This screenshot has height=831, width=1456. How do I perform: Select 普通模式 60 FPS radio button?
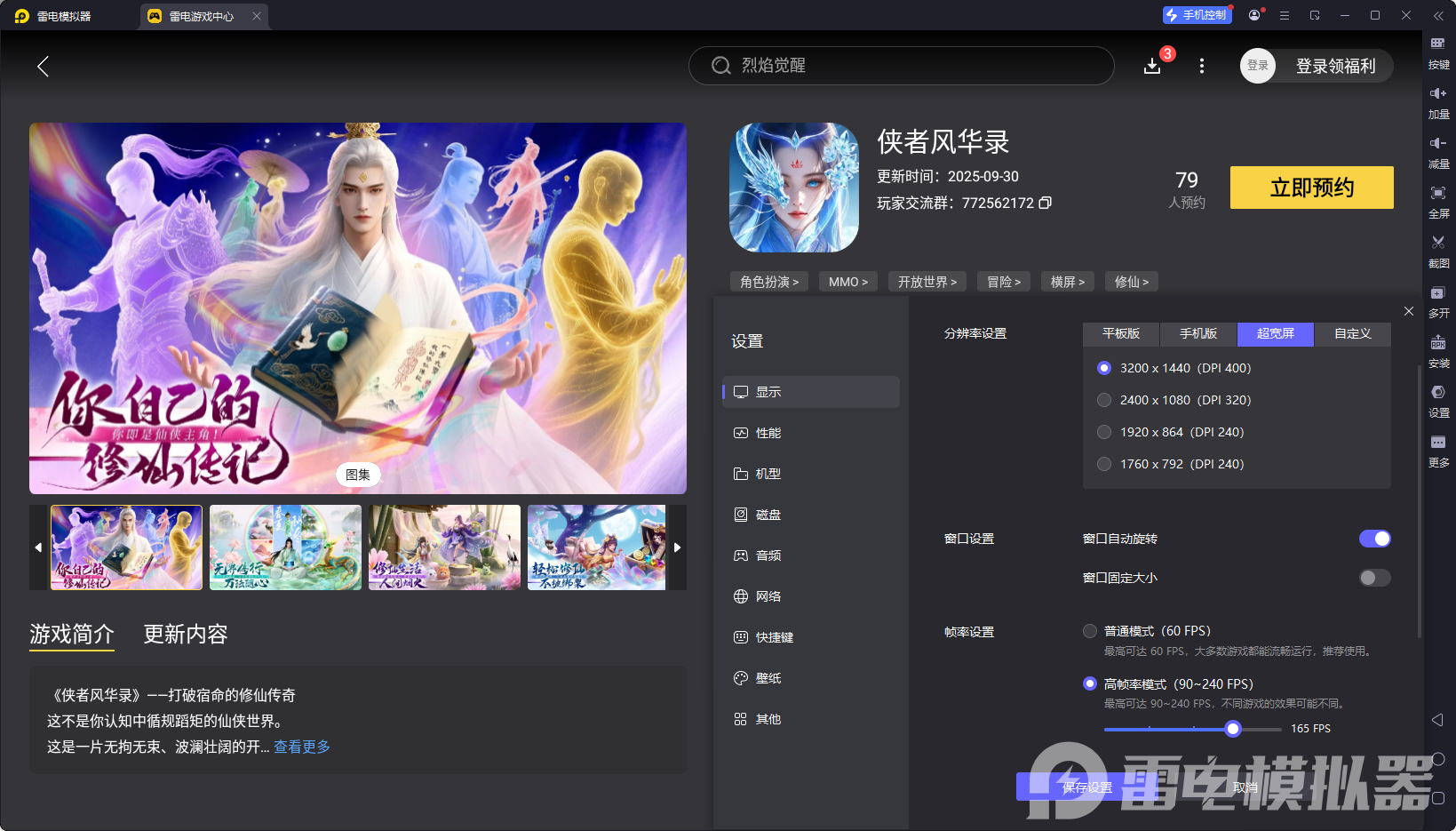pyautogui.click(x=1090, y=631)
